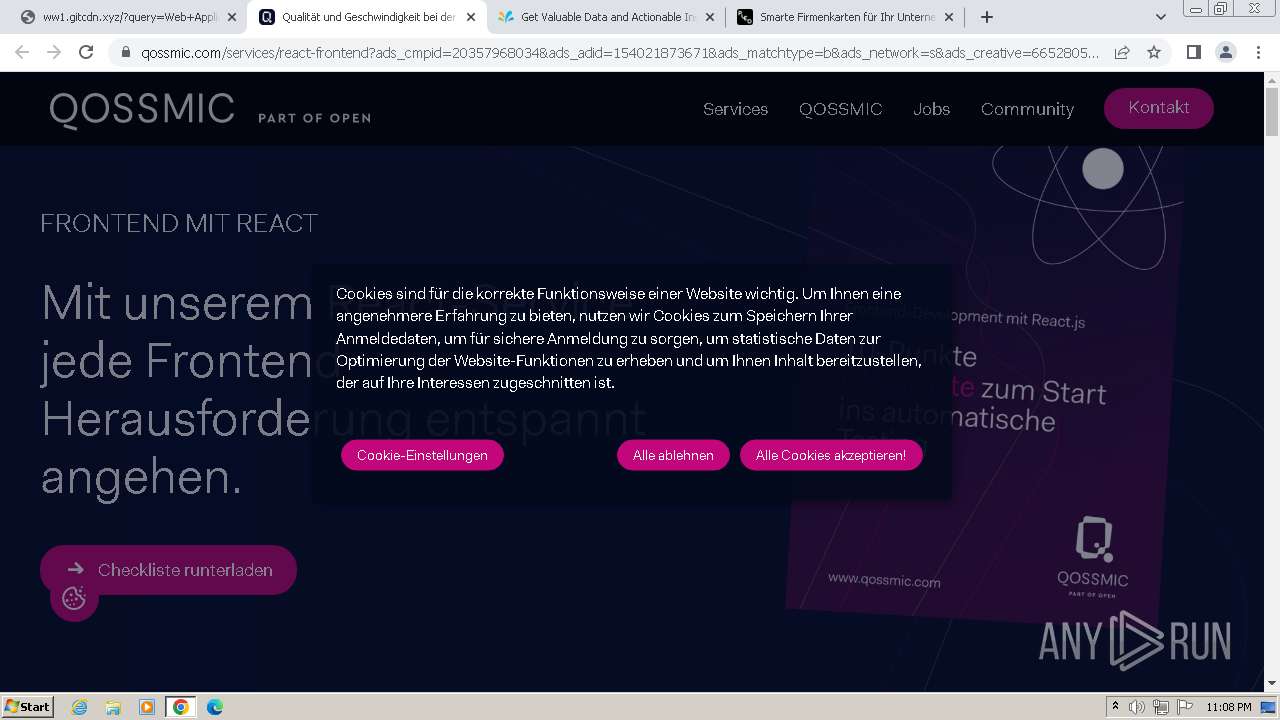Open the Services menu item
Viewport: 1280px width, 720px height.
click(x=735, y=109)
